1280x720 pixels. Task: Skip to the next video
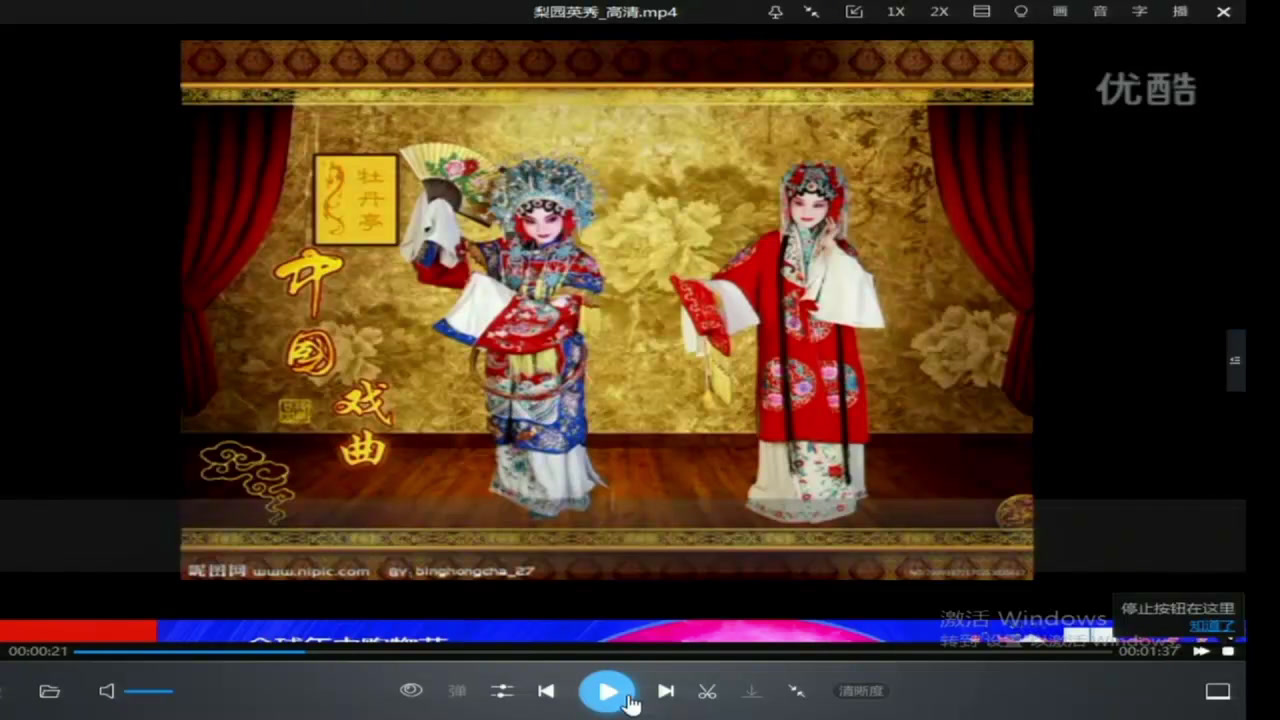pos(666,691)
